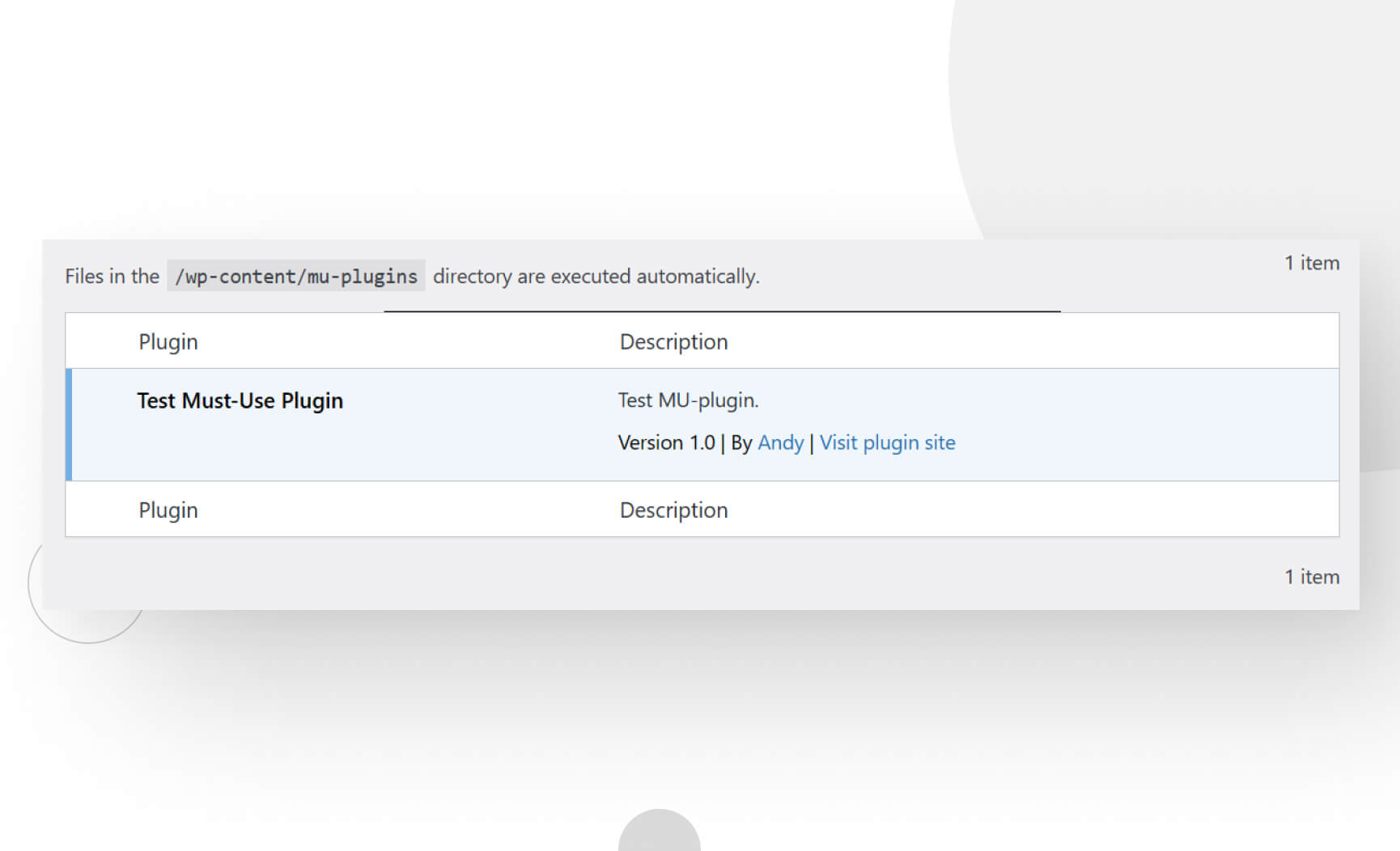Click the top 1 item counter
This screenshot has width=1400, height=851.
(x=1311, y=262)
